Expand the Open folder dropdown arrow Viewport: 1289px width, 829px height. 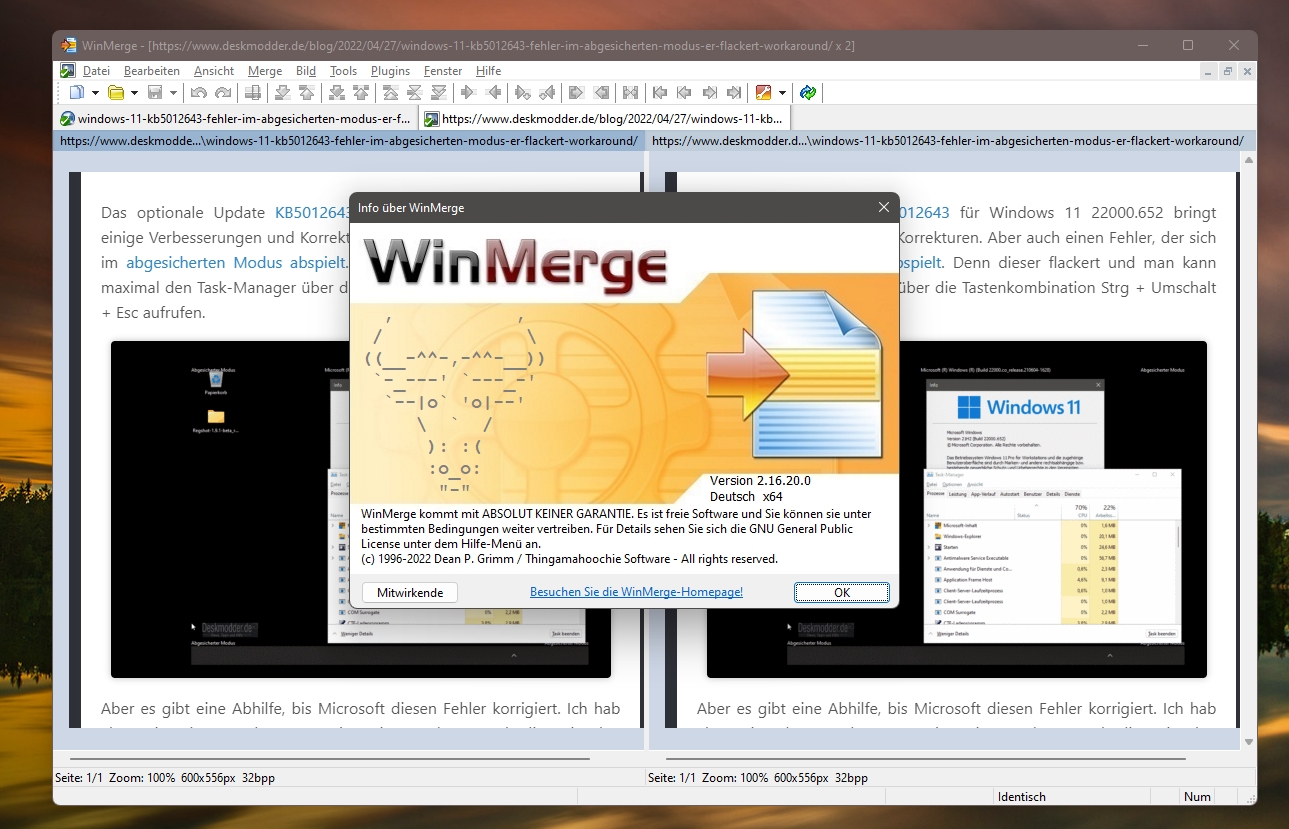pyautogui.click(x=134, y=93)
